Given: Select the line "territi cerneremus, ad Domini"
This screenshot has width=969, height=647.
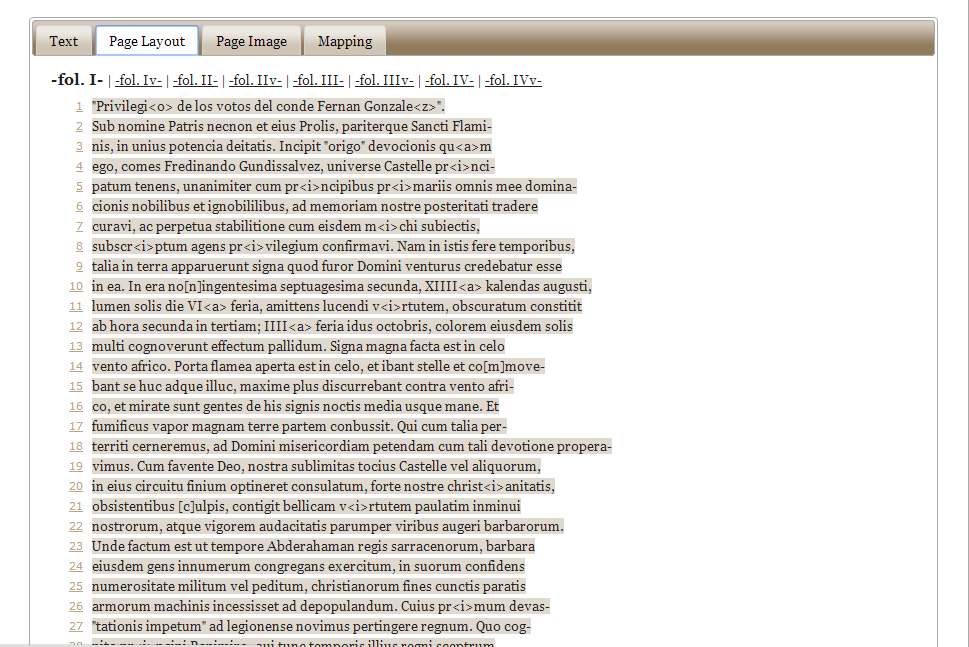Looking at the screenshot, I should click(352, 446).
